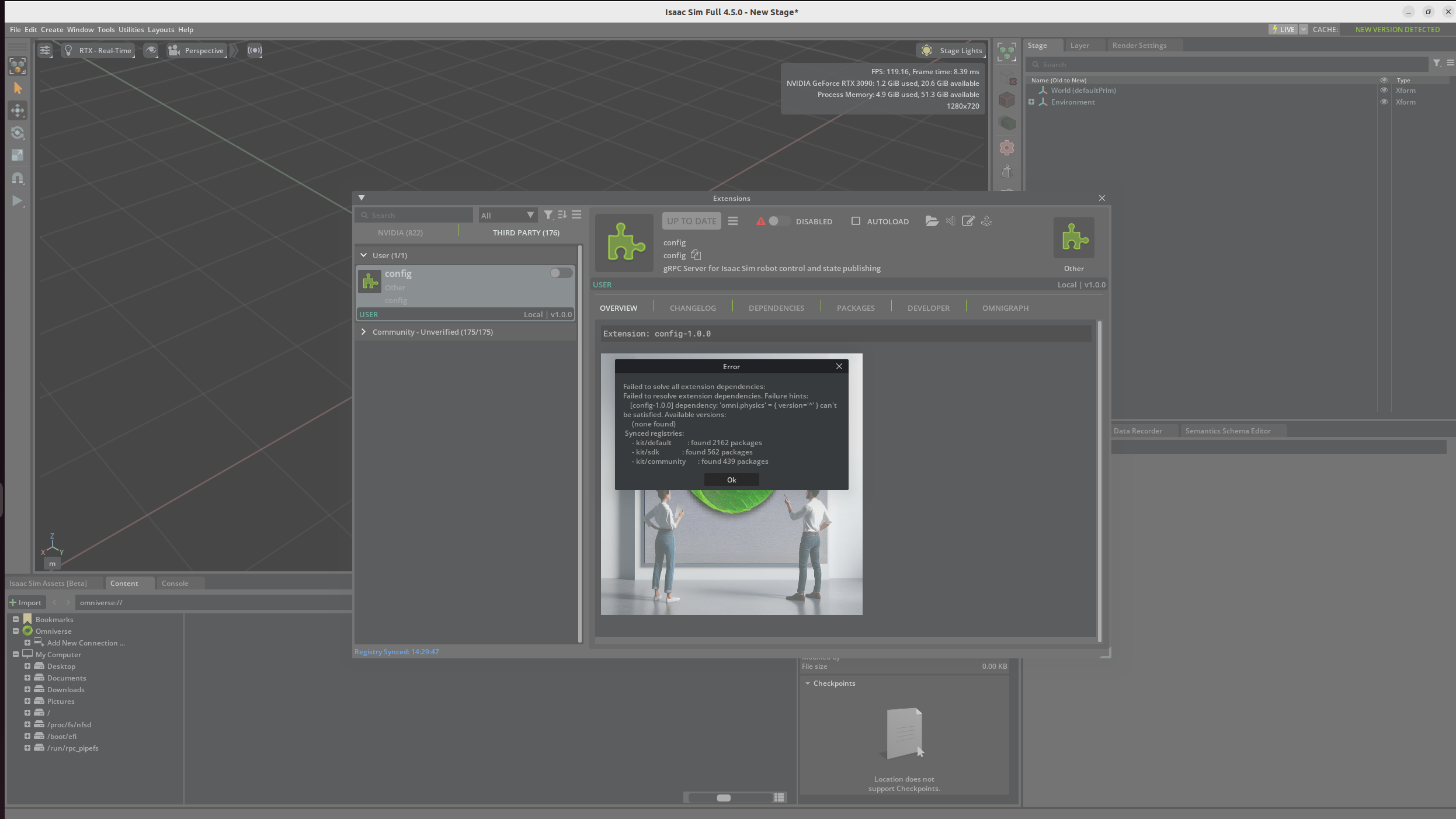This screenshot has width=1456, height=819.
Task: Open extension folder icon in Extensions header
Action: [x=932, y=221]
